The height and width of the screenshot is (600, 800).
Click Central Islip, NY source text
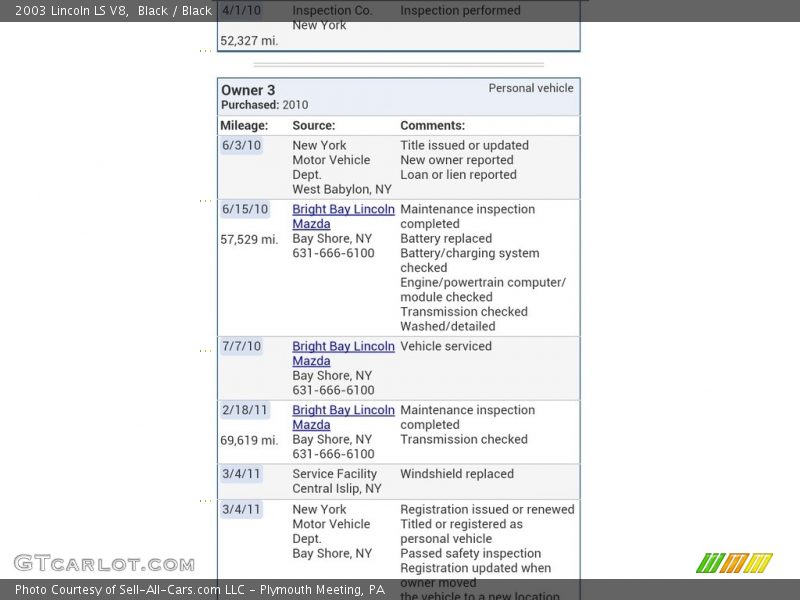[x=337, y=489]
